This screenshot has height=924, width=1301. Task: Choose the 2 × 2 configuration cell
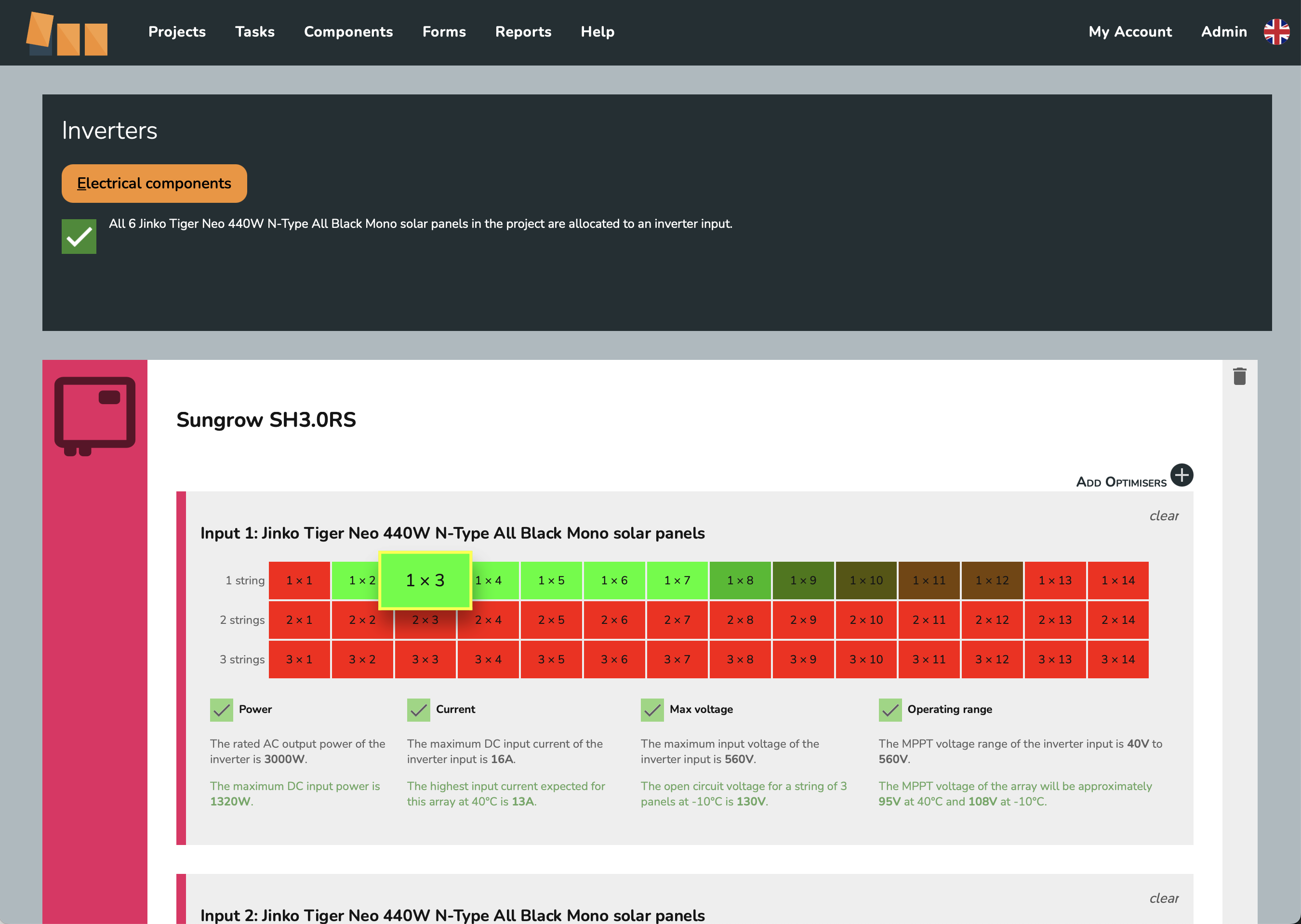pos(362,620)
